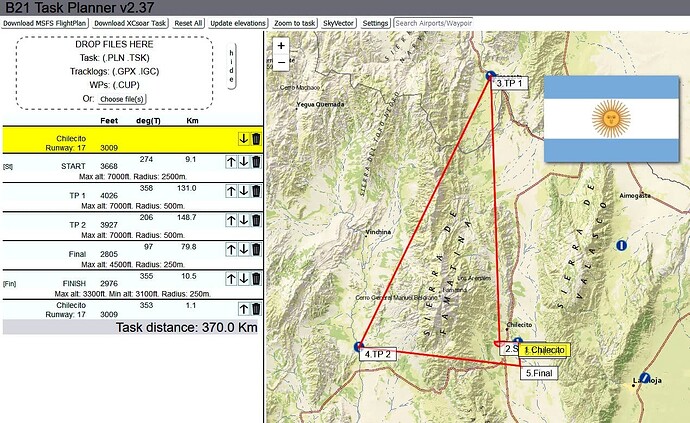Move TP 2 waypoint down
This screenshot has width=690, height=423.
point(243,220)
